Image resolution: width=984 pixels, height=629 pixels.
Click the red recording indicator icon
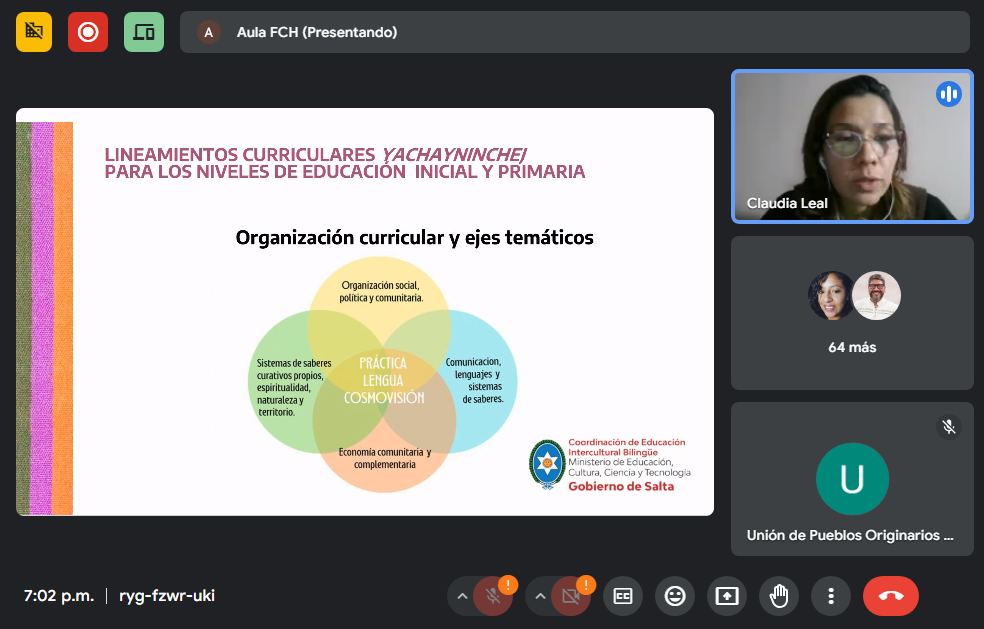tap(88, 32)
